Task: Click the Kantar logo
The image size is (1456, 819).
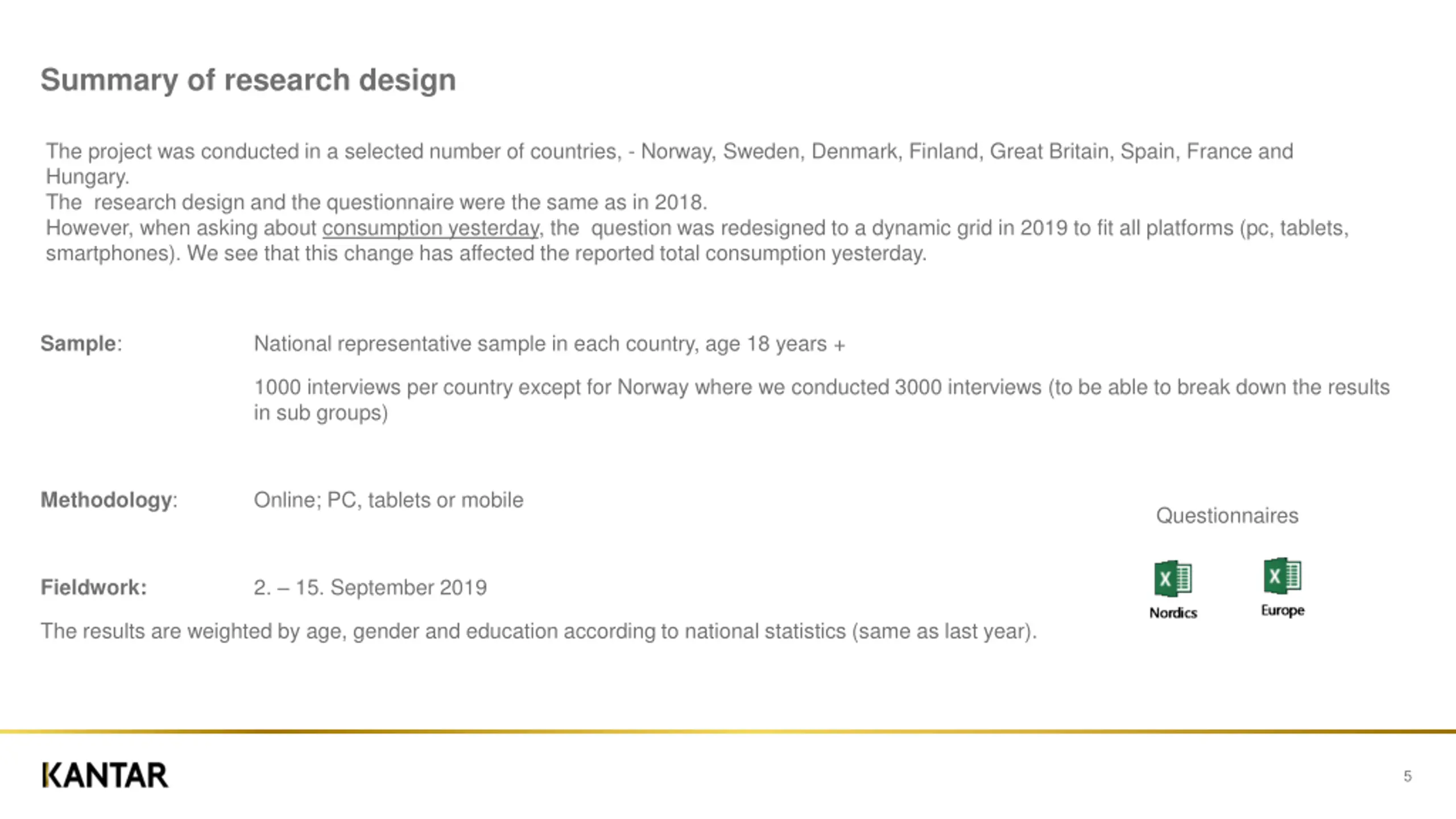Action: pos(105,776)
